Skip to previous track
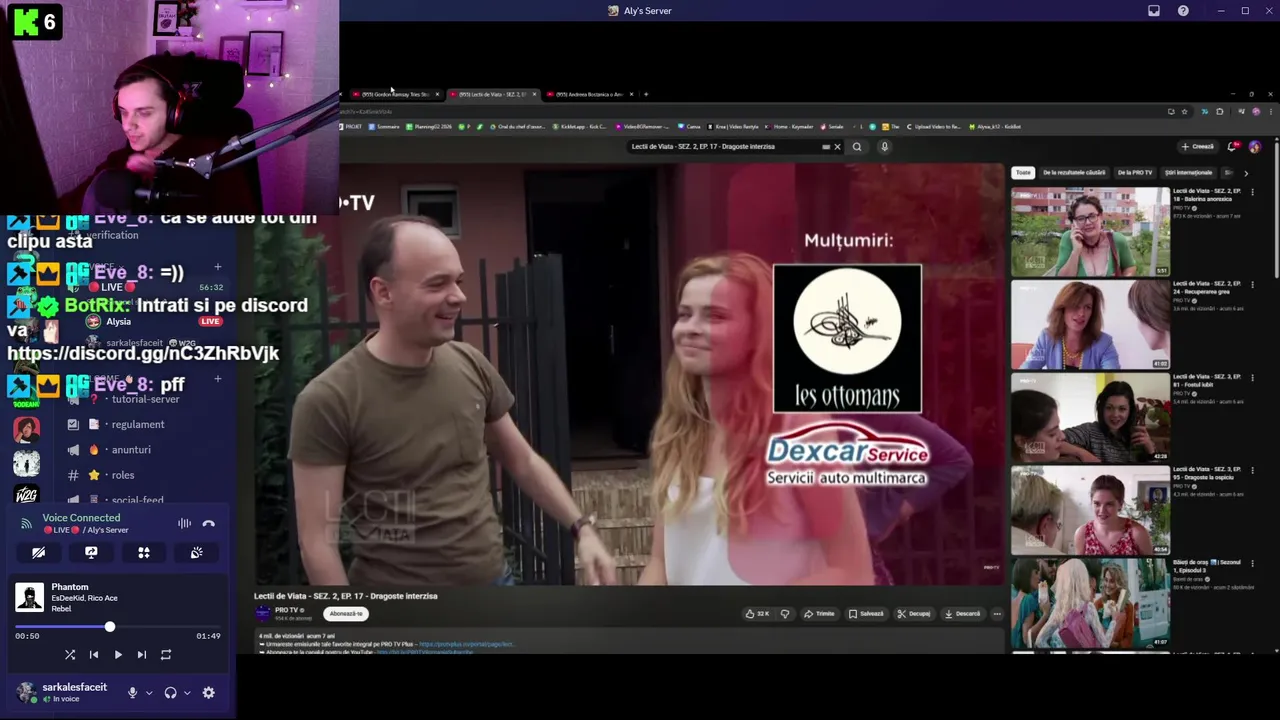The height and width of the screenshot is (720, 1280). coord(94,655)
